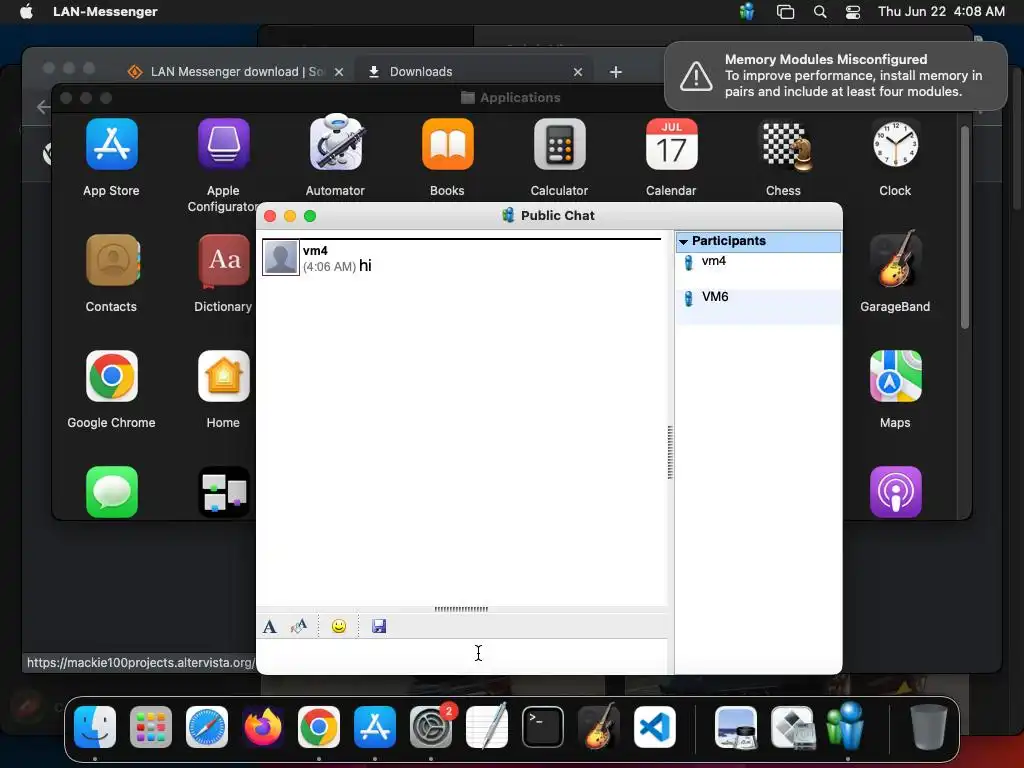Click the Stage Manager icon in menu bar

[x=785, y=11]
